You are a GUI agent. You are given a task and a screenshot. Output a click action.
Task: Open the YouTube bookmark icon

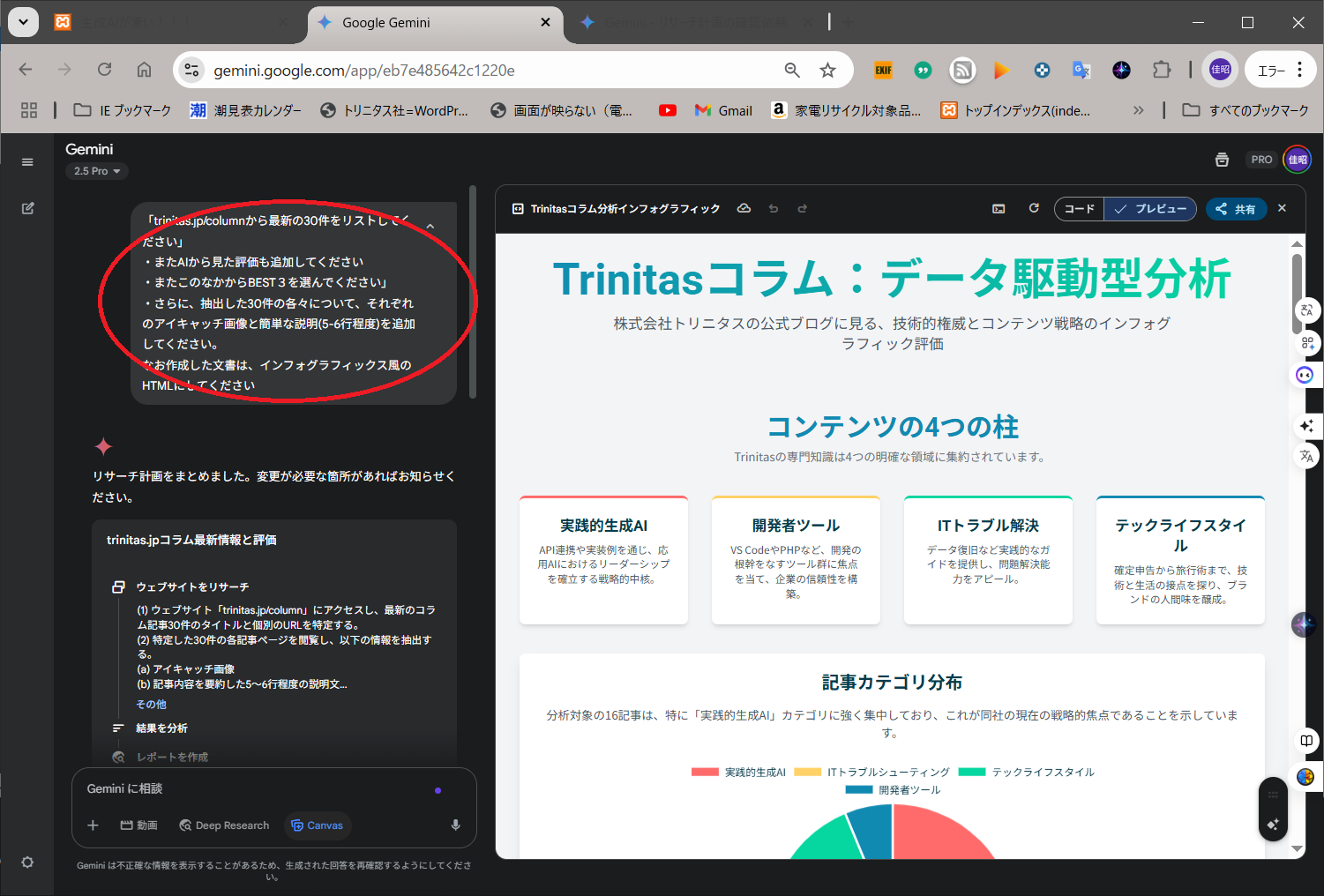point(668,110)
